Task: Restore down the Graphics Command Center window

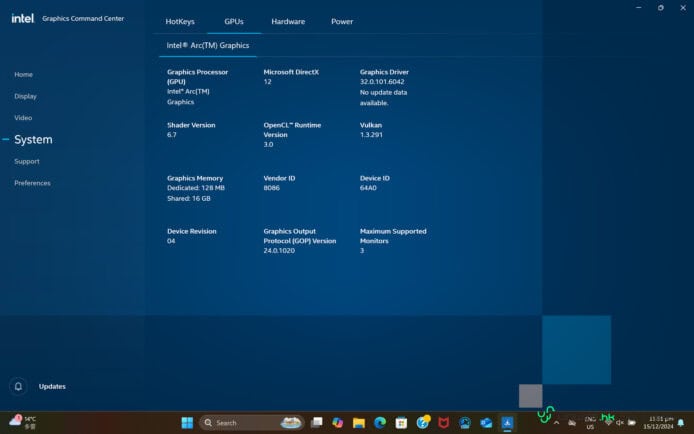Action: tap(660, 8)
